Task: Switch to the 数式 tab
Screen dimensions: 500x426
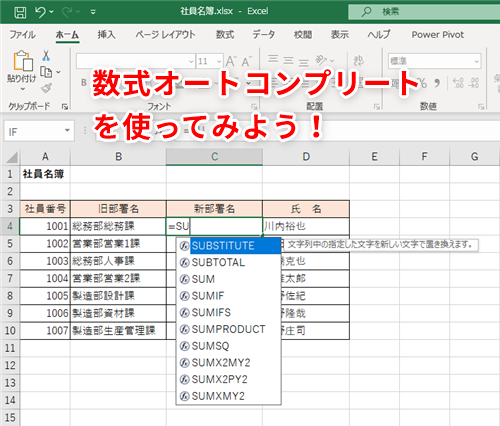Action: pyautogui.click(x=225, y=35)
